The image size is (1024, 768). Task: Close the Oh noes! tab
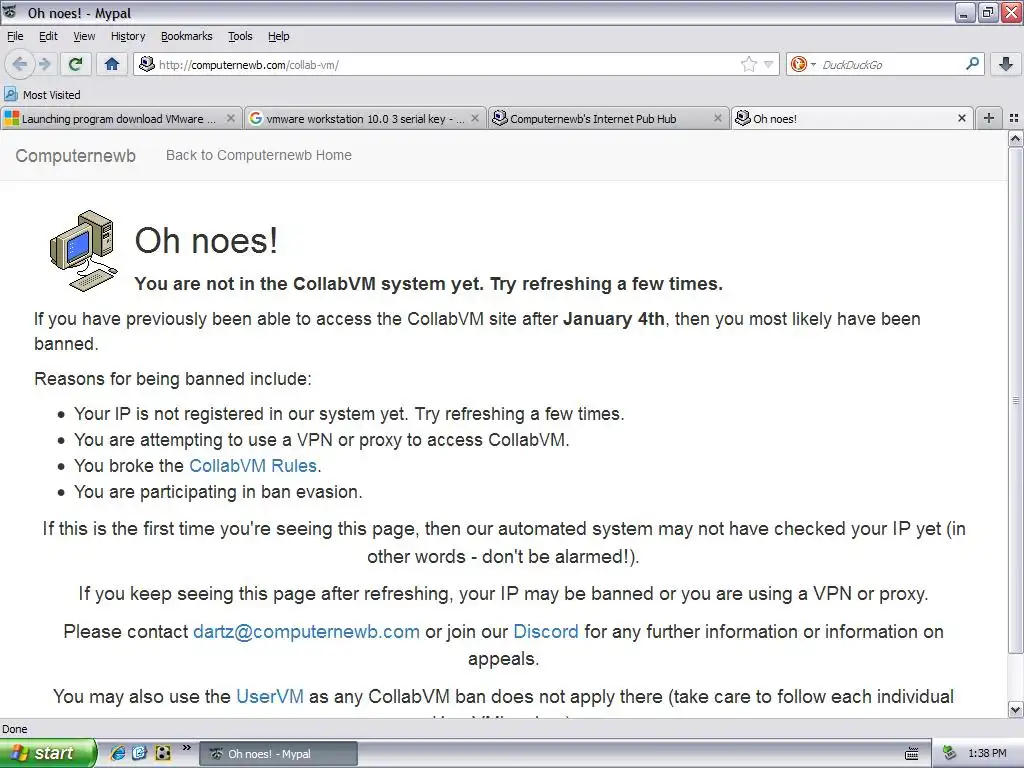961,118
